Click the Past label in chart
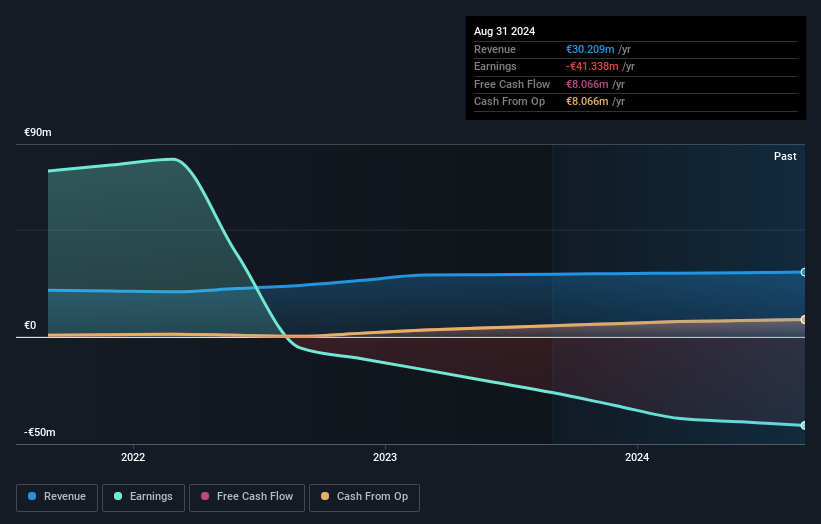This screenshot has height=524, width=821. click(x=785, y=156)
